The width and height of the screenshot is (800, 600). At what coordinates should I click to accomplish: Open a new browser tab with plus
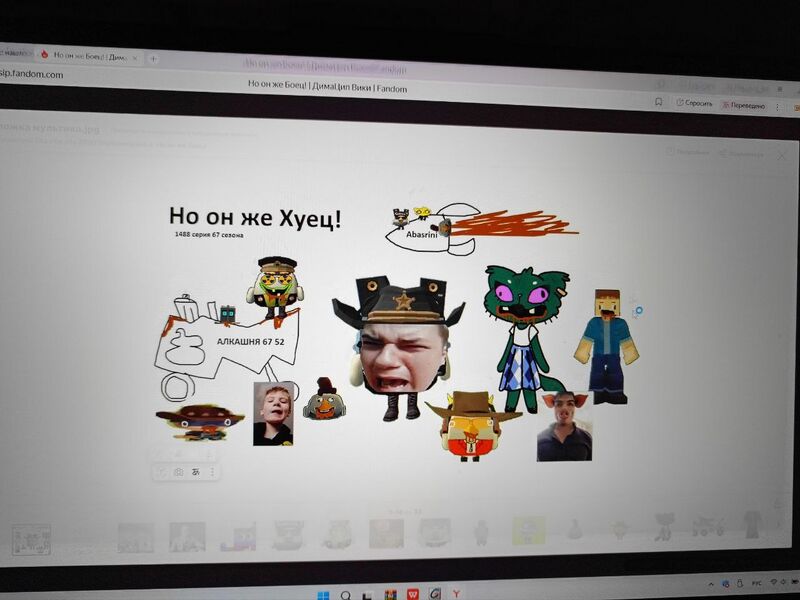(x=153, y=58)
